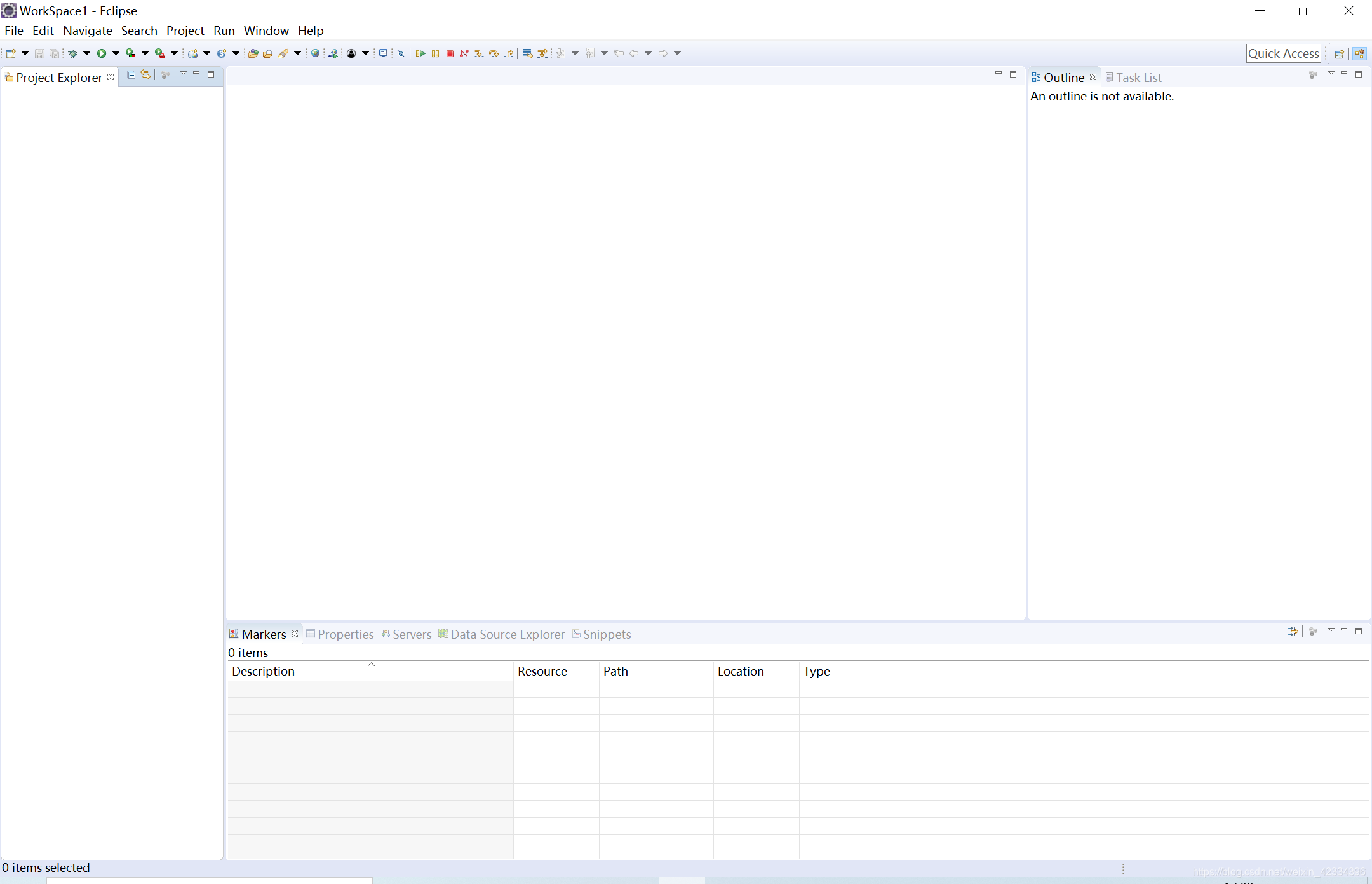The height and width of the screenshot is (884, 1372).
Task: Open the Search dropdown arrow
Action: click(x=297, y=53)
